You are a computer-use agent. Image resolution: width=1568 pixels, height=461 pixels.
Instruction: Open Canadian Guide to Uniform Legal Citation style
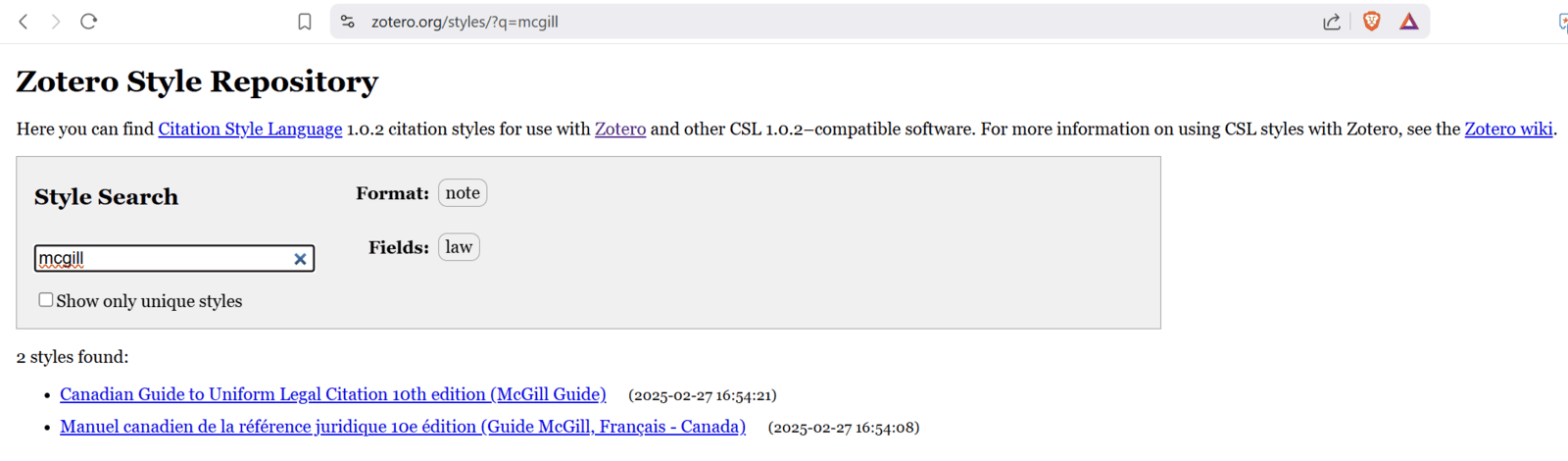[x=333, y=394]
